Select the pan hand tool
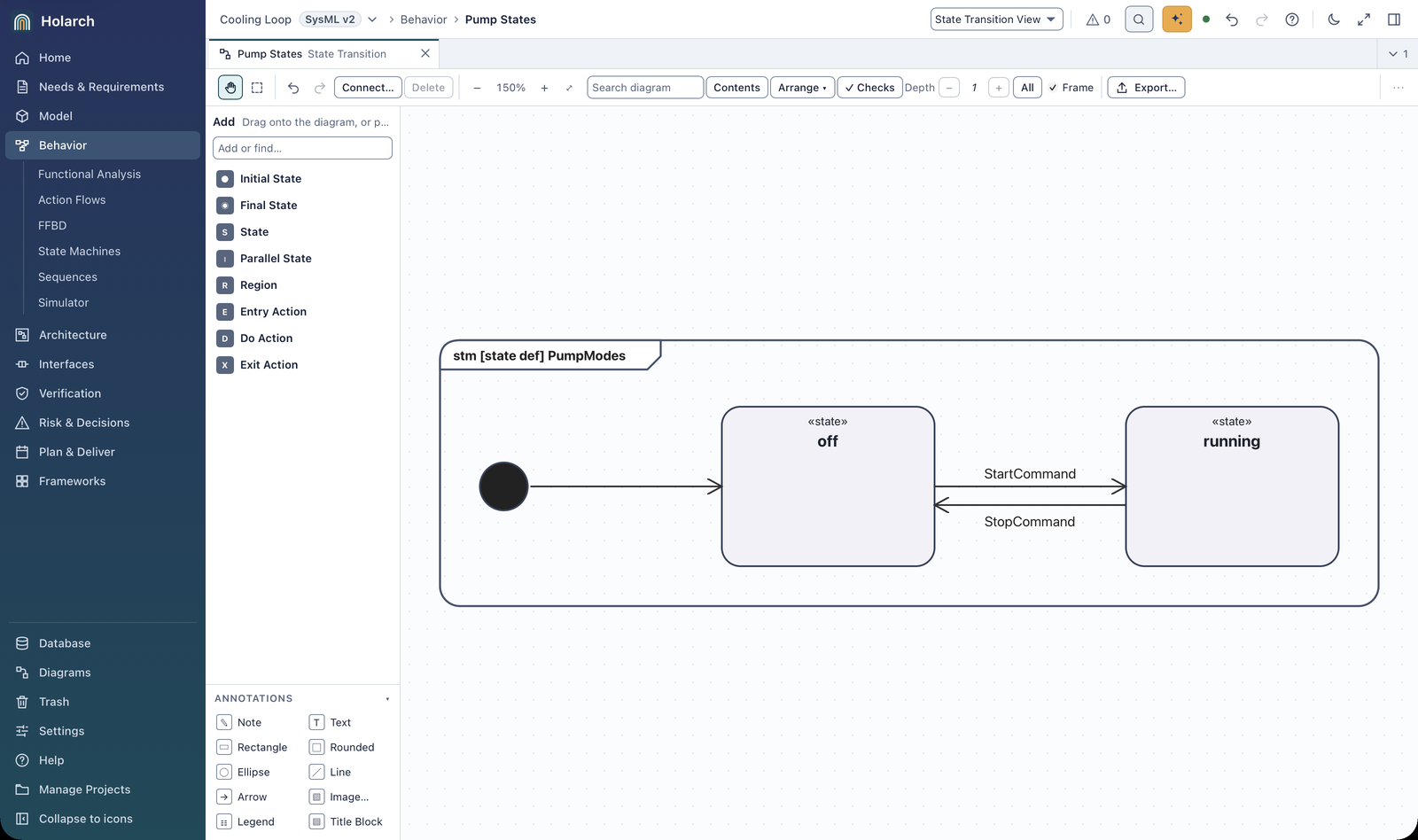 [x=230, y=88]
